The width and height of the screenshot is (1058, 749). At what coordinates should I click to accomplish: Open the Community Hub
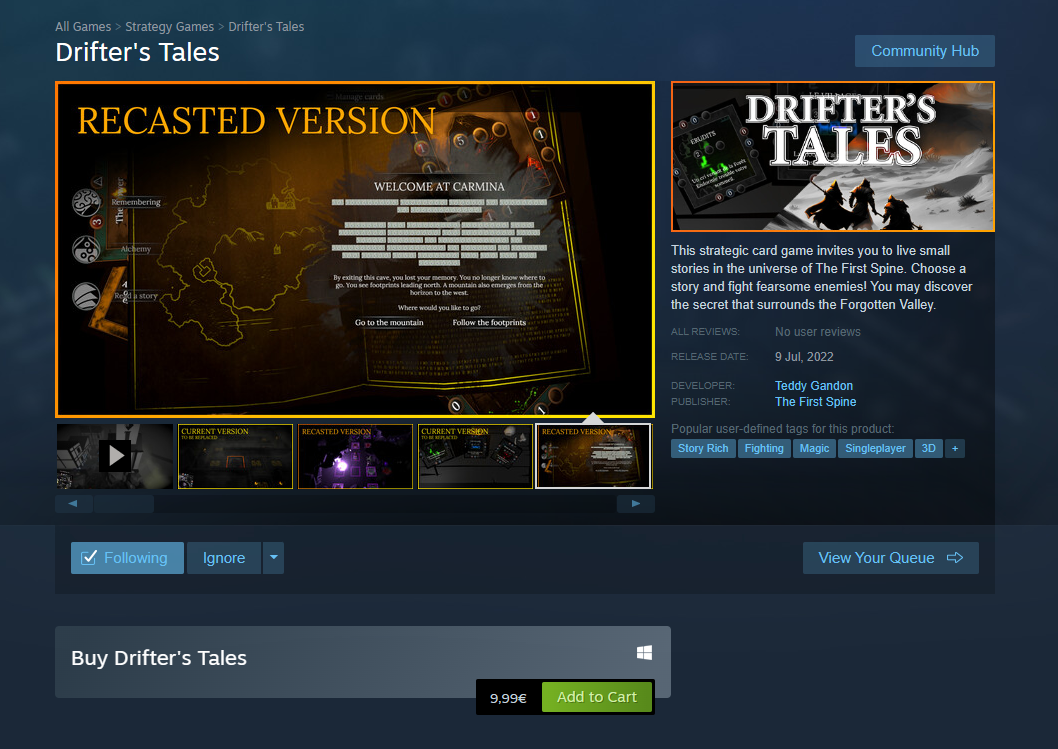[x=924, y=51]
